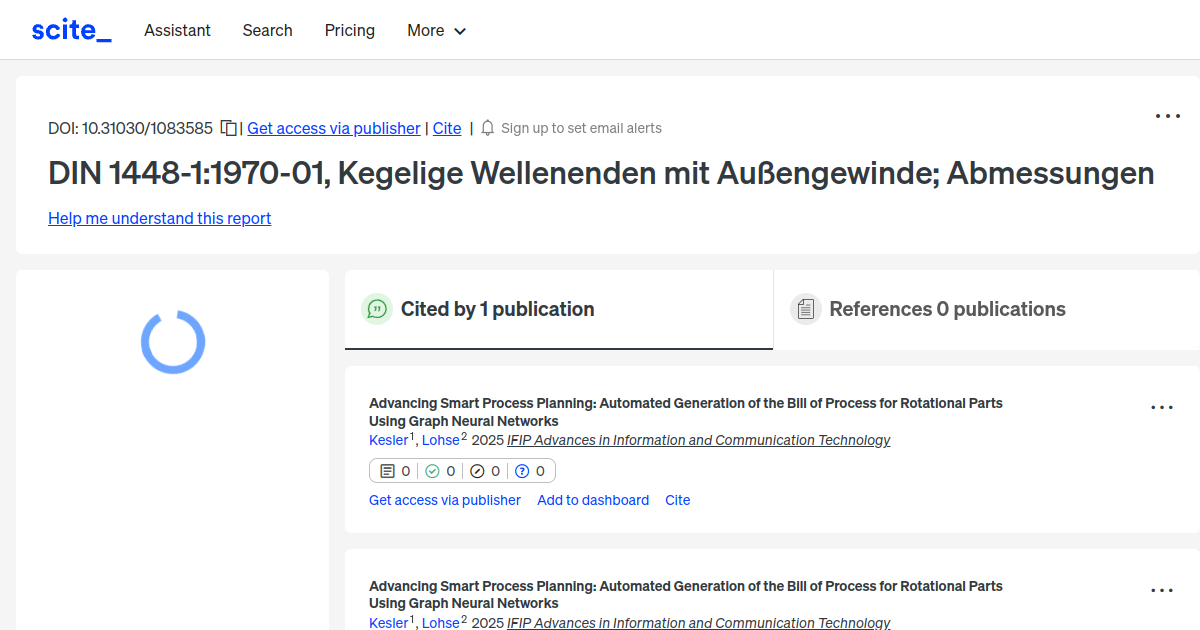
Task: Click the loading spinner in the left panel
Action: [173, 341]
